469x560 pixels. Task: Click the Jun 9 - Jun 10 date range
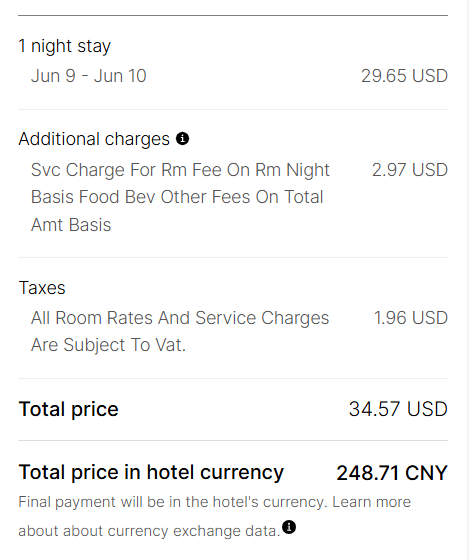pyautogui.click(x=89, y=76)
